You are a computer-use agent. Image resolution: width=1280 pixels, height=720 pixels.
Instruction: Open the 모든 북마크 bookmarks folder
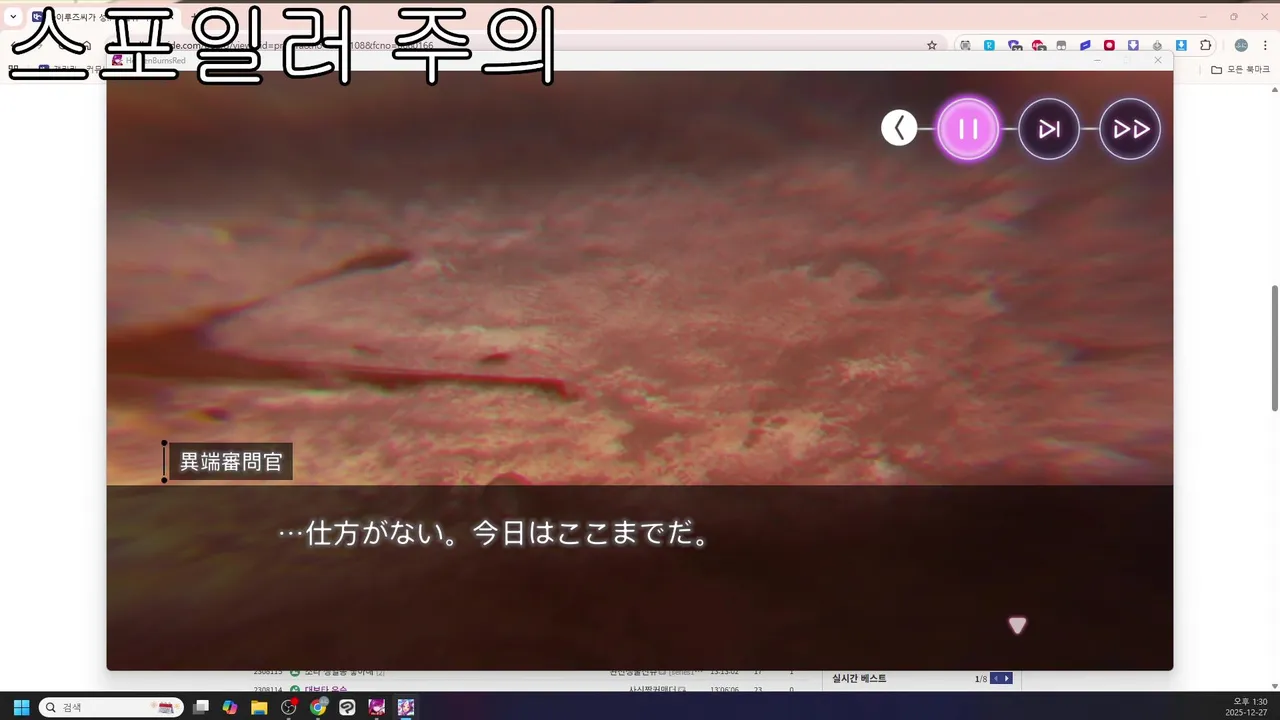point(1240,70)
